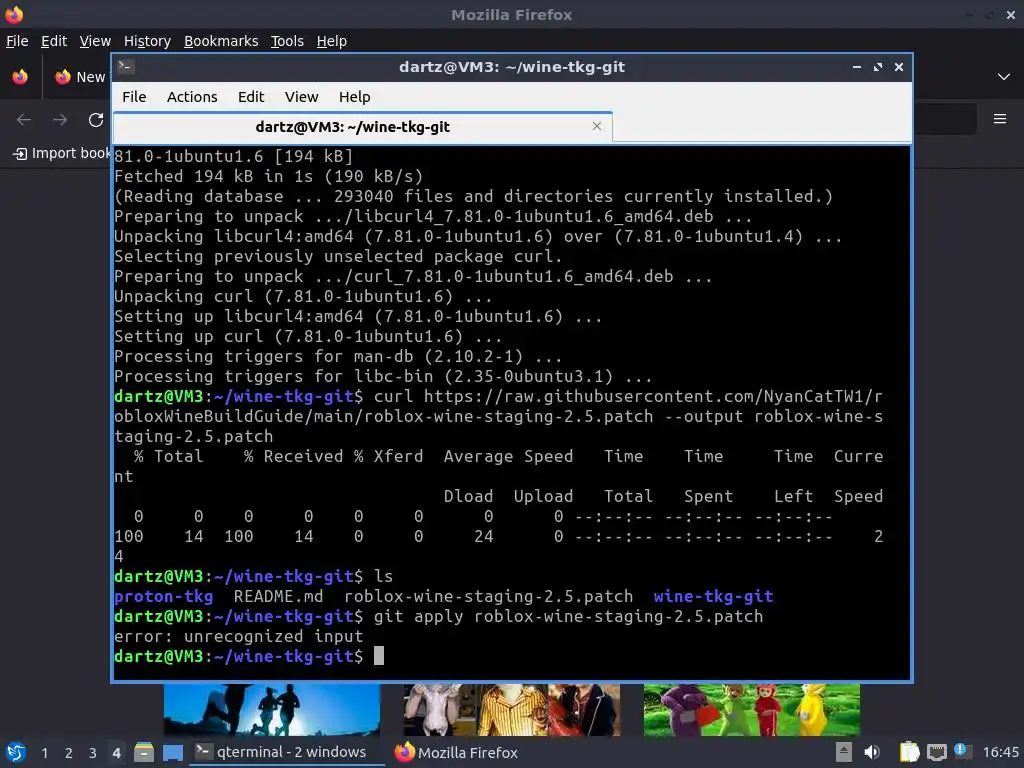Screen dimensions: 1024x768
Task: Minimize the qterminal window
Action: pyautogui.click(x=857, y=67)
